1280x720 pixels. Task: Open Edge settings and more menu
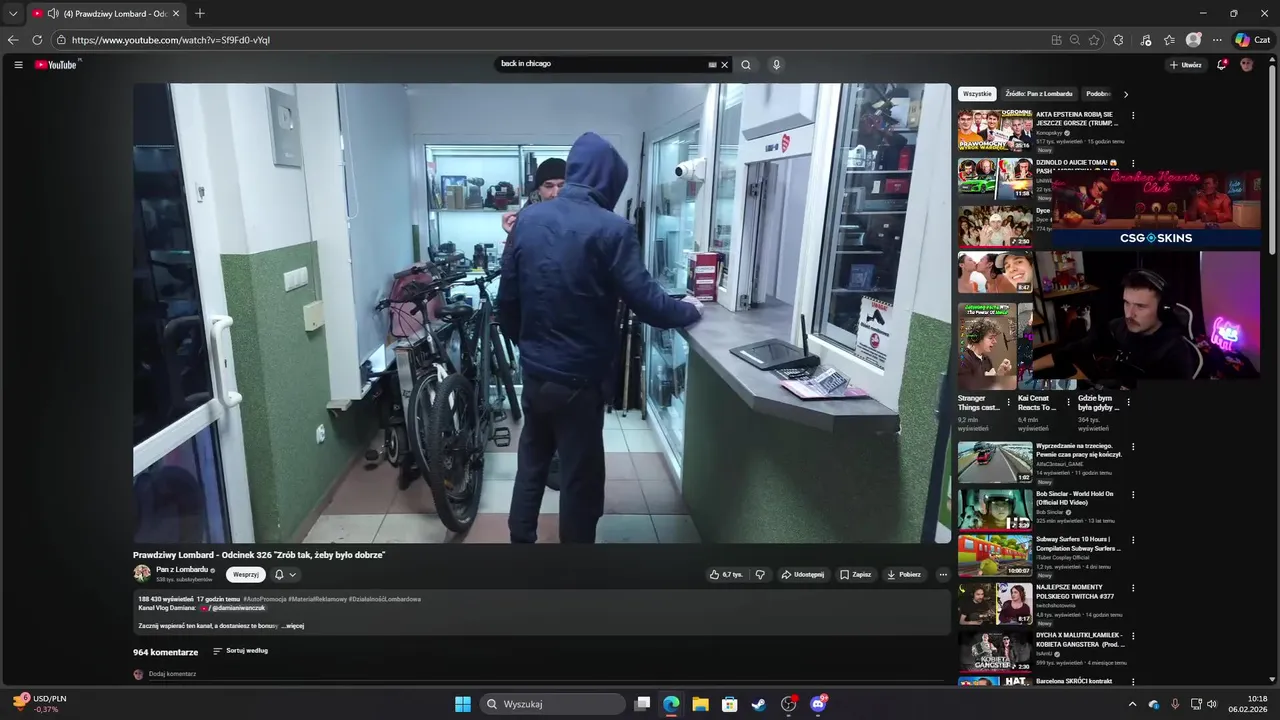[x=1217, y=40]
